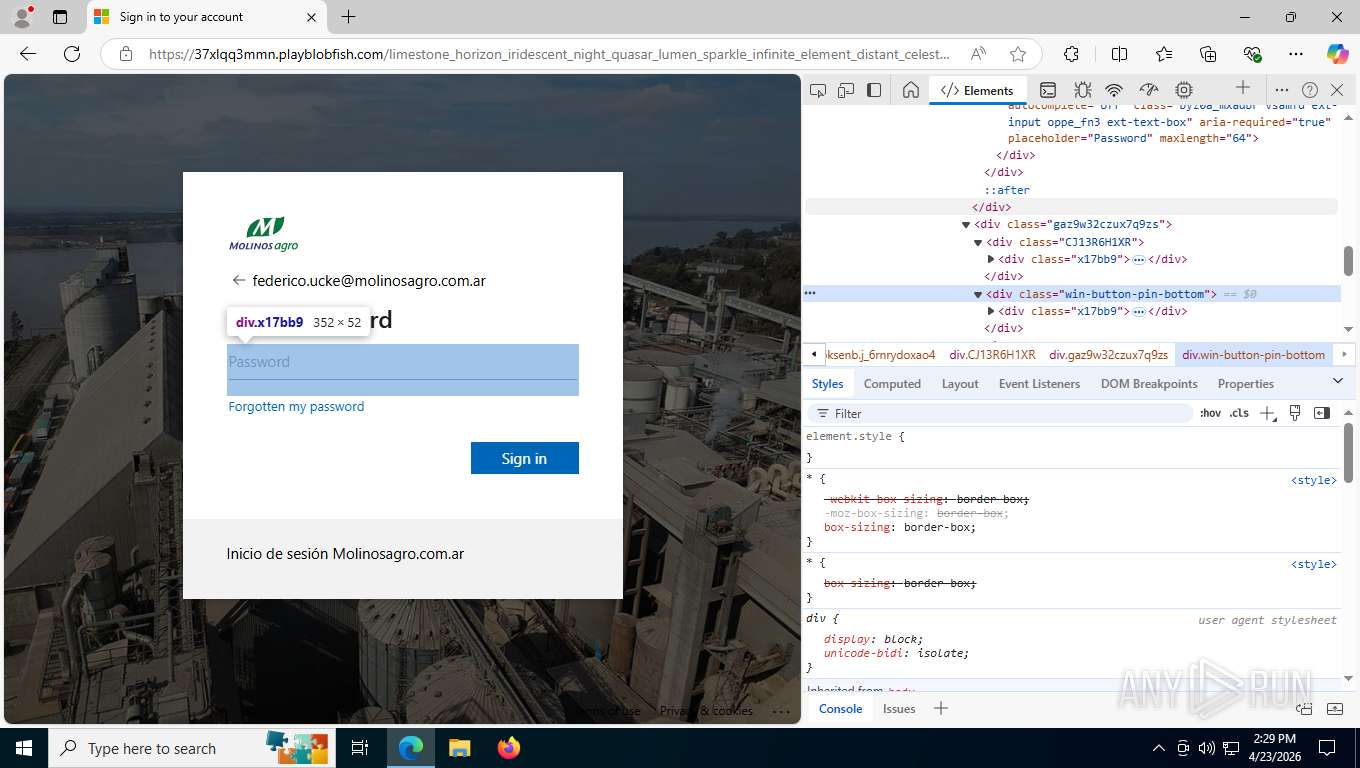
Task: Open Edge tab actions menu icon
Action: click(x=60, y=17)
